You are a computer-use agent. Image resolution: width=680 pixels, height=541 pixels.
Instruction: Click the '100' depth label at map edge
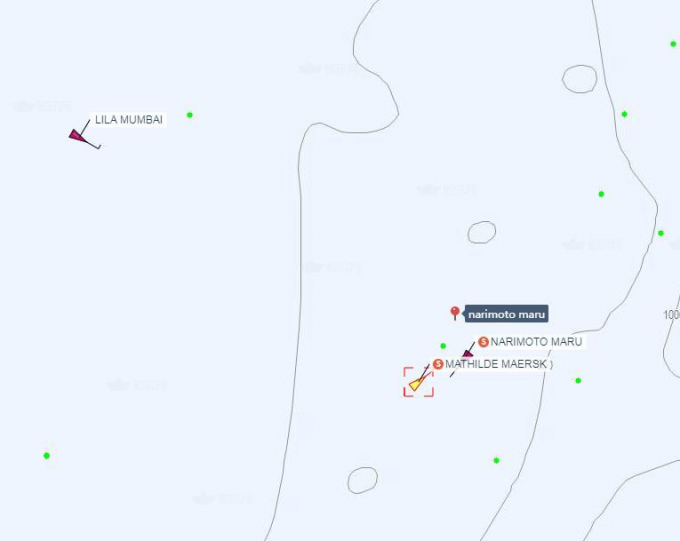671,315
